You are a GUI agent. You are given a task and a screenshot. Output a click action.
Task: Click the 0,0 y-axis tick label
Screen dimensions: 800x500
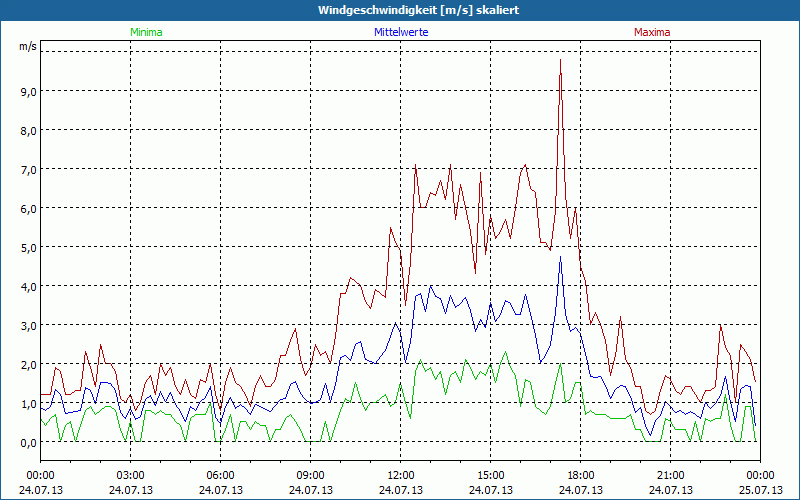click(x=27, y=442)
